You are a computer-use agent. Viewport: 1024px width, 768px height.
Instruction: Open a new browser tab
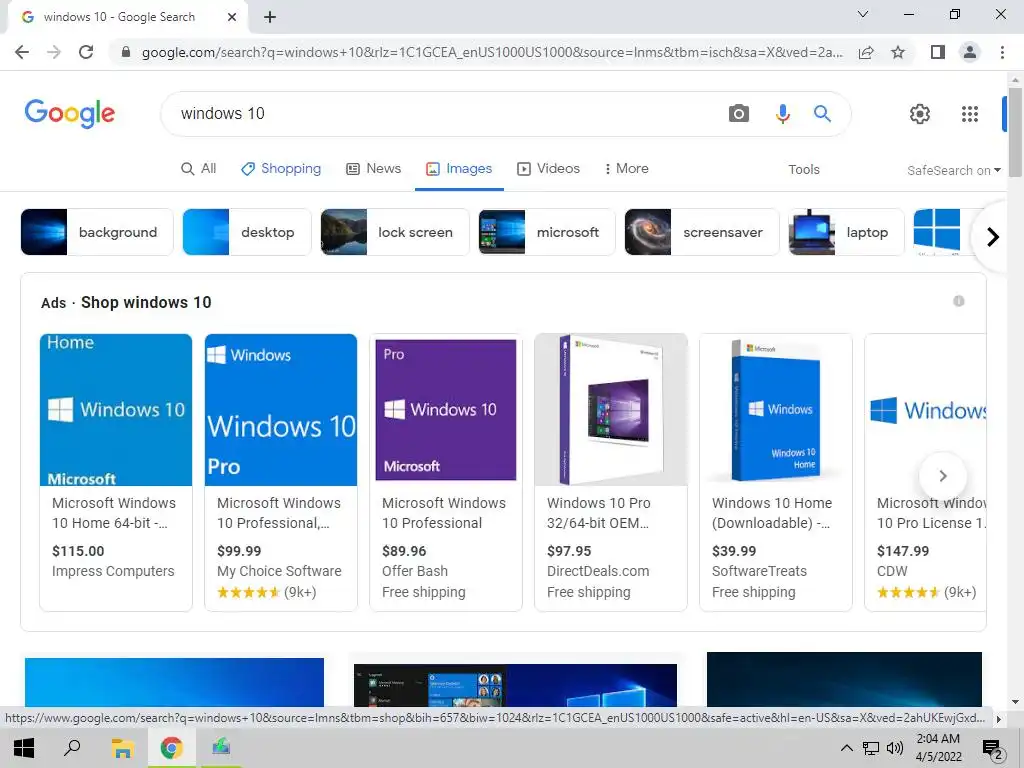pos(270,17)
